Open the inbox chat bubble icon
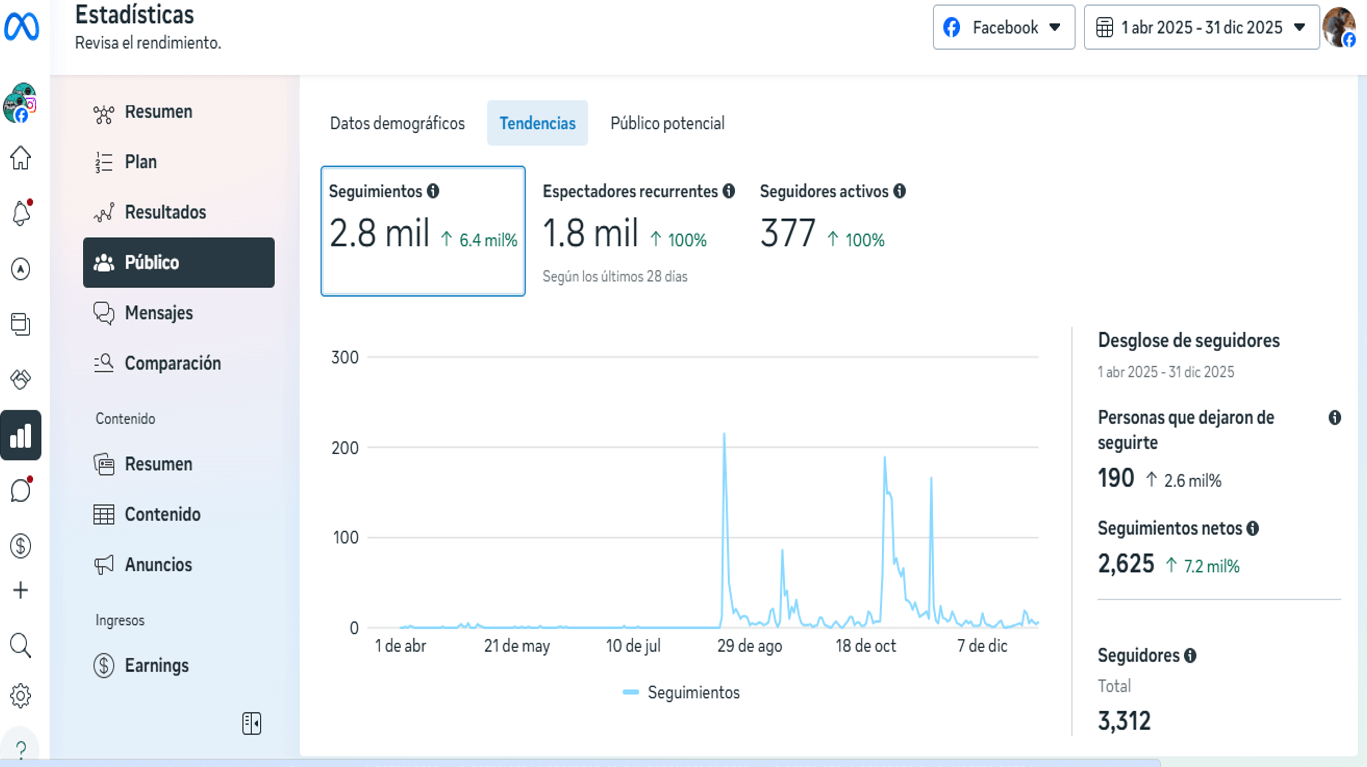Image resolution: width=1367 pixels, height=767 pixels. point(20,490)
